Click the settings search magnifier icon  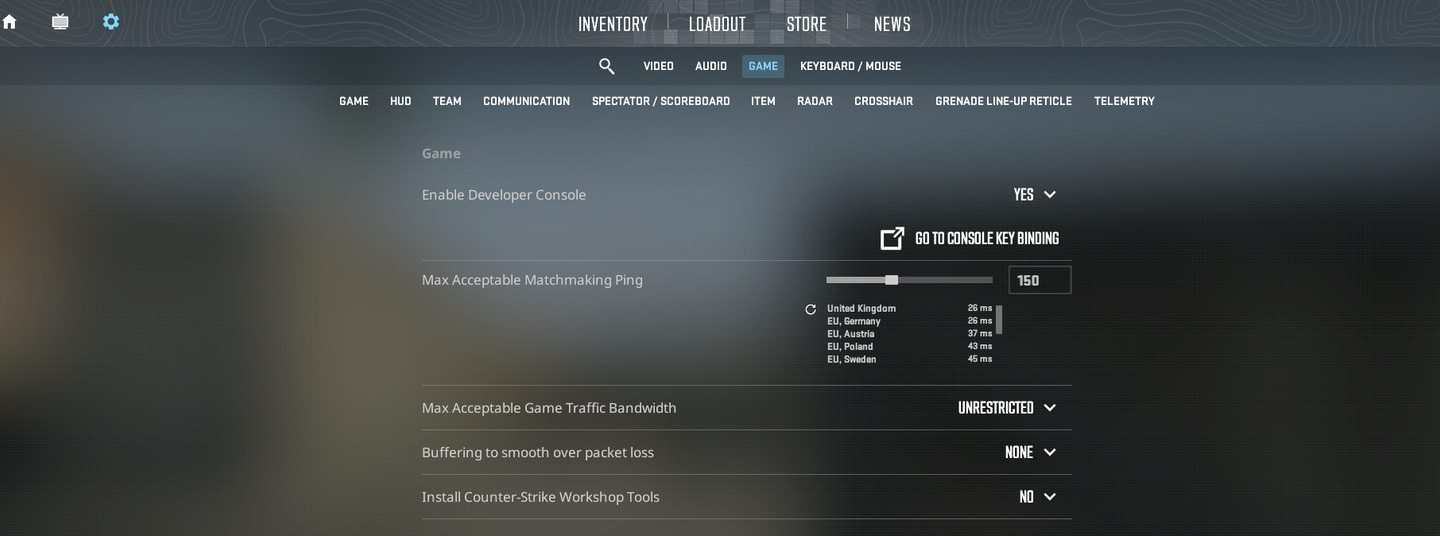606,66
